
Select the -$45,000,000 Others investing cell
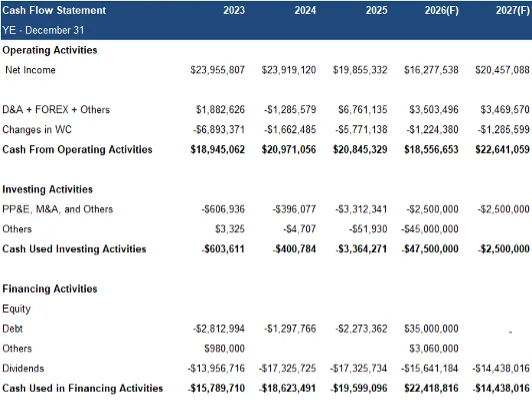(430, 229)
